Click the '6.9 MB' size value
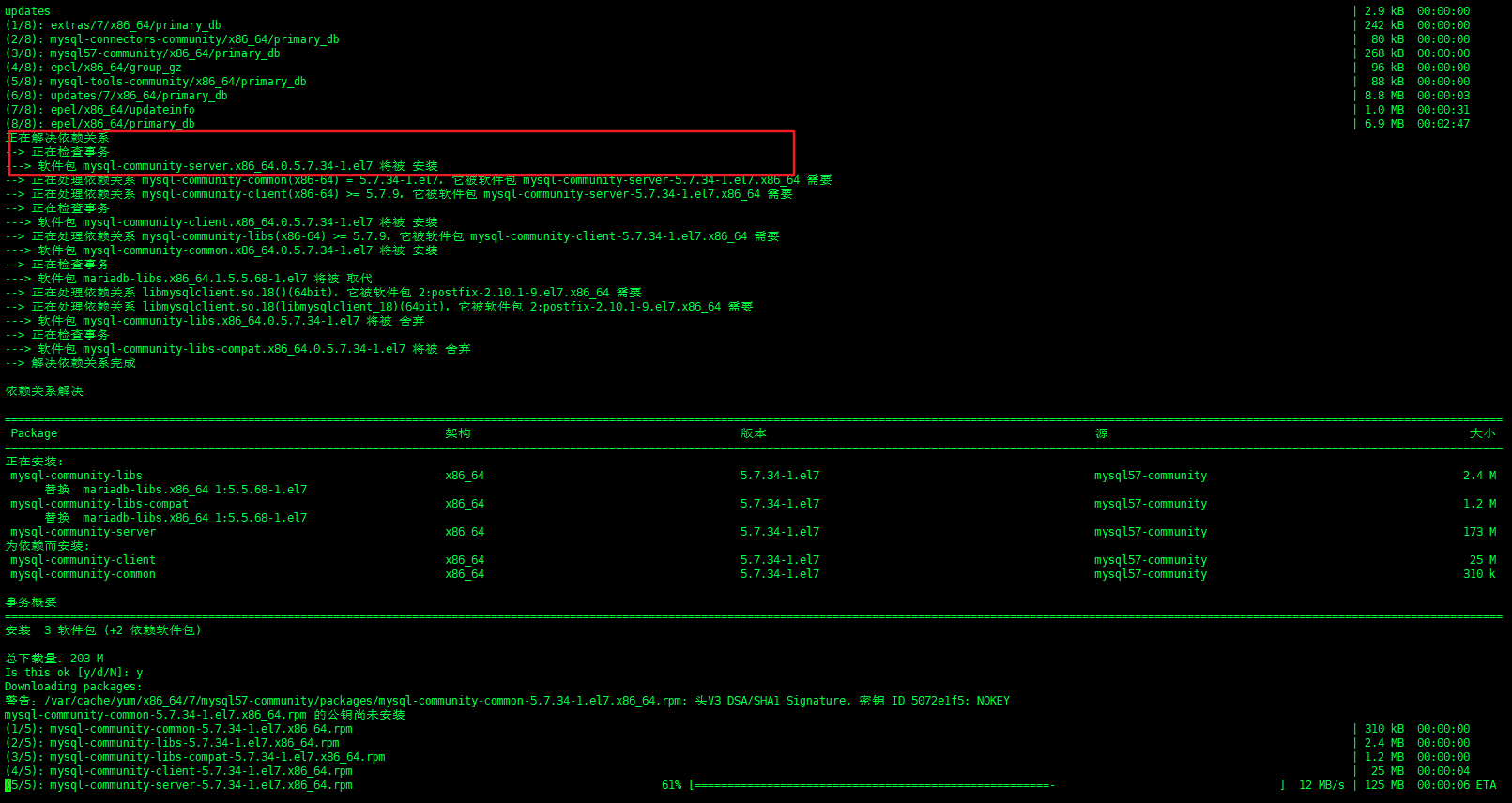Viewport: 1512px width, 803px height. (x=1384, y=124)
